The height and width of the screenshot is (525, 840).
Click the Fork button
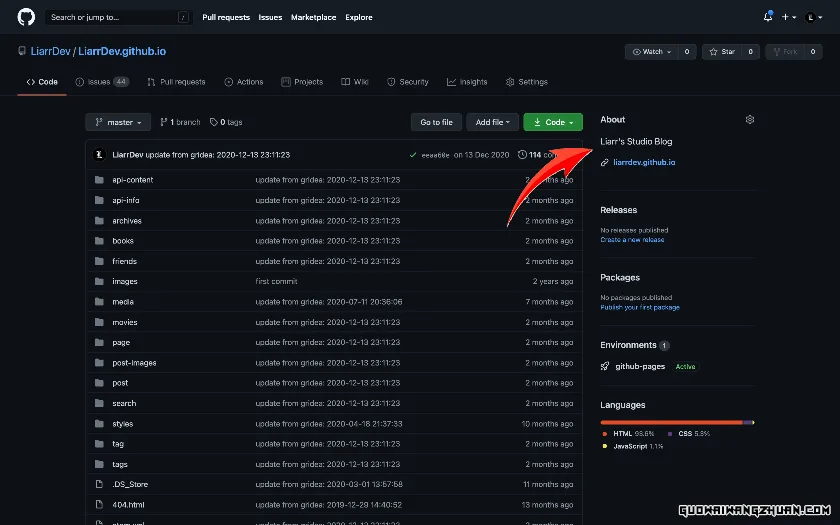point(785,51)
